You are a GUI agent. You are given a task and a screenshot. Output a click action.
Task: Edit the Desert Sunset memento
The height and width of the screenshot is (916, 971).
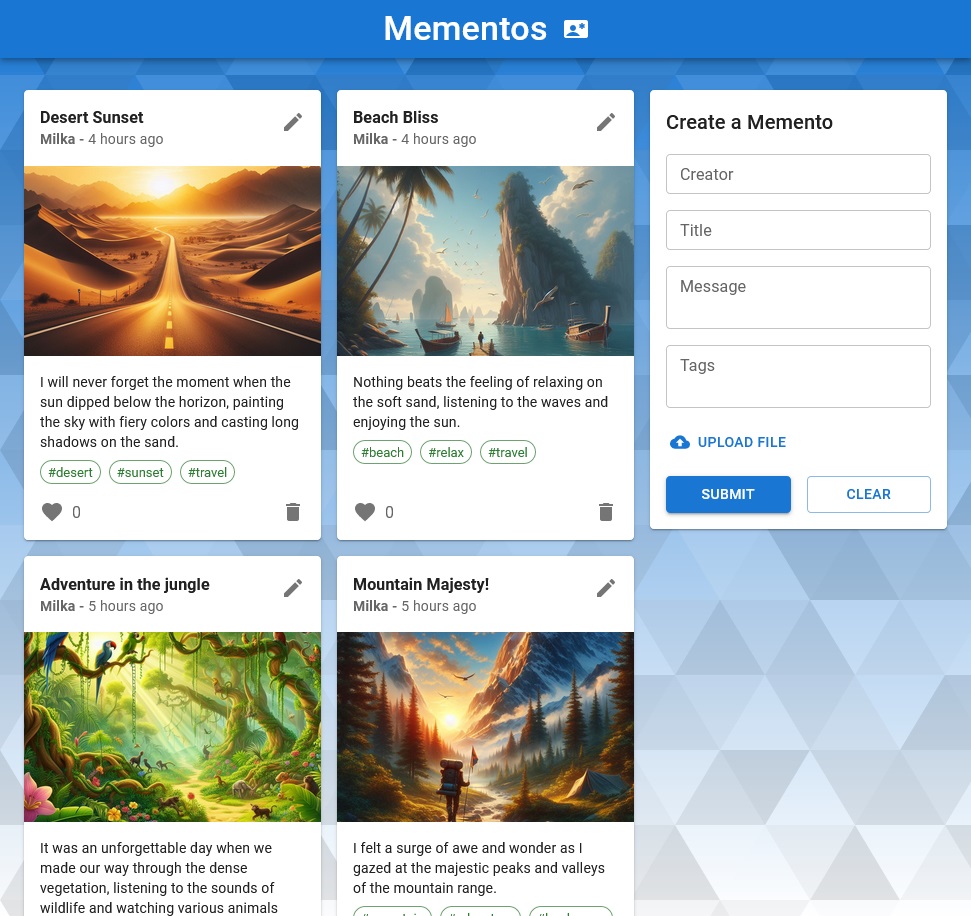[x=292, y=122]
